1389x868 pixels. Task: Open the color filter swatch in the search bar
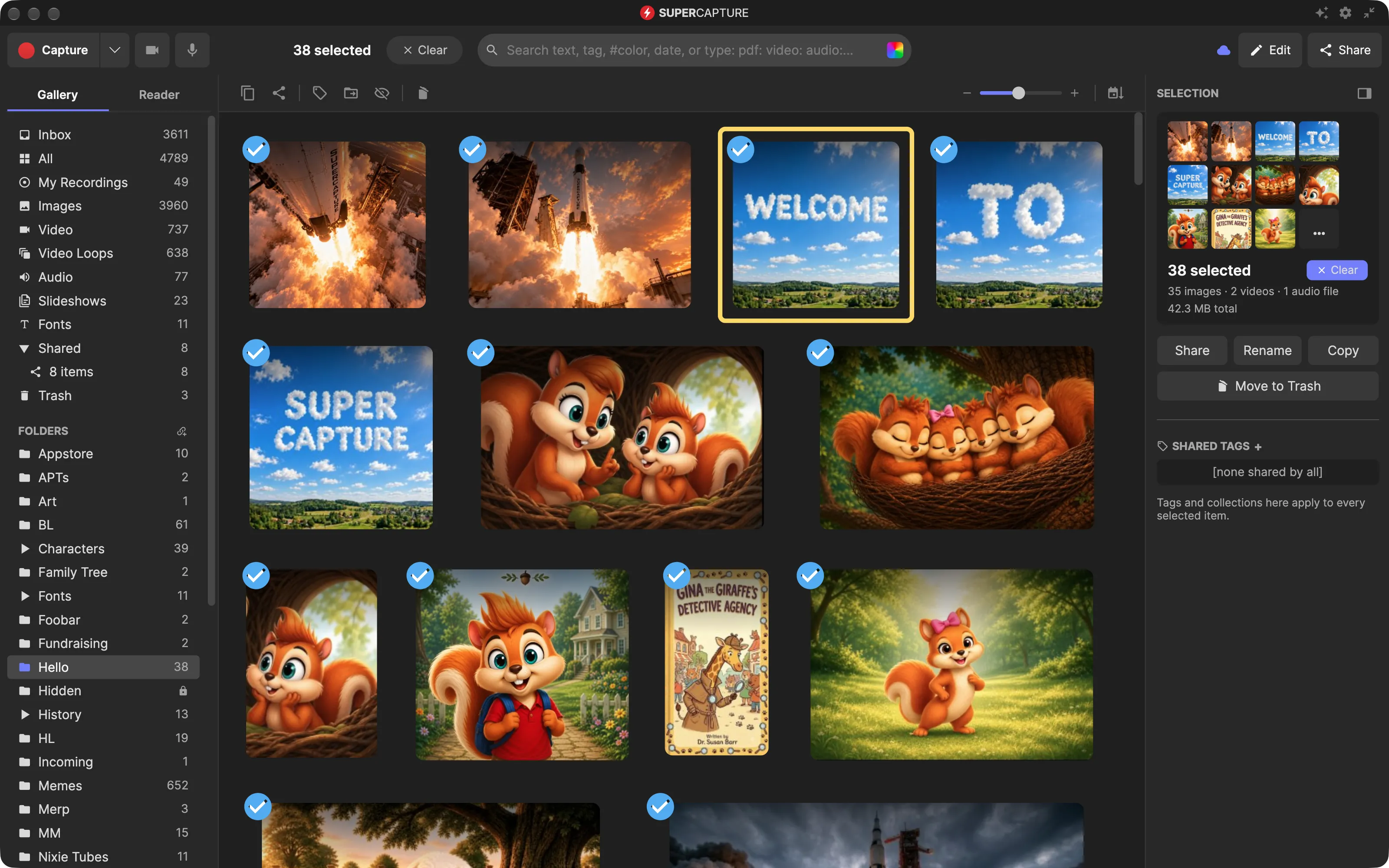point(895,50)
